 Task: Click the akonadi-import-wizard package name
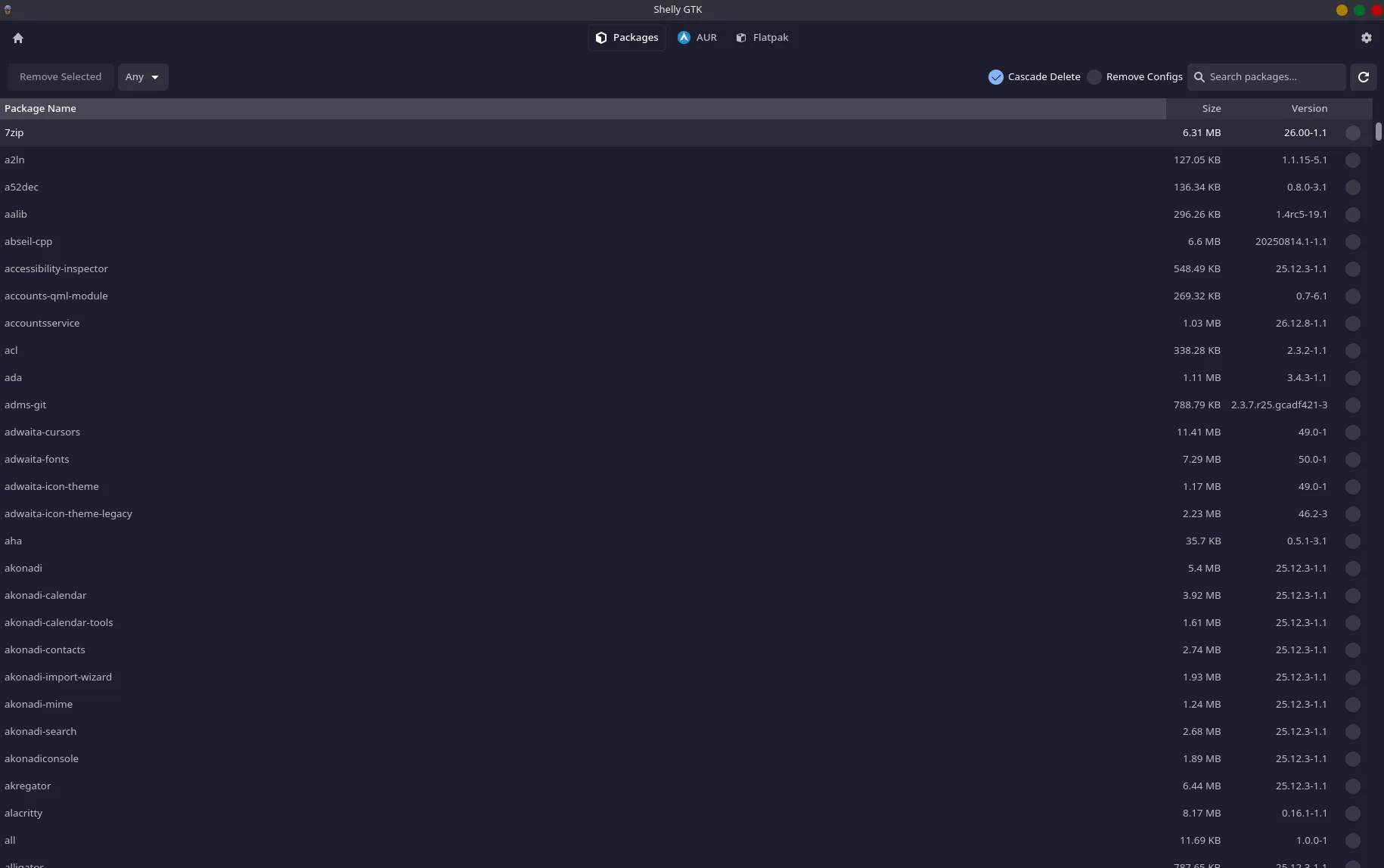pyautogui.click(x=58, y=677)
